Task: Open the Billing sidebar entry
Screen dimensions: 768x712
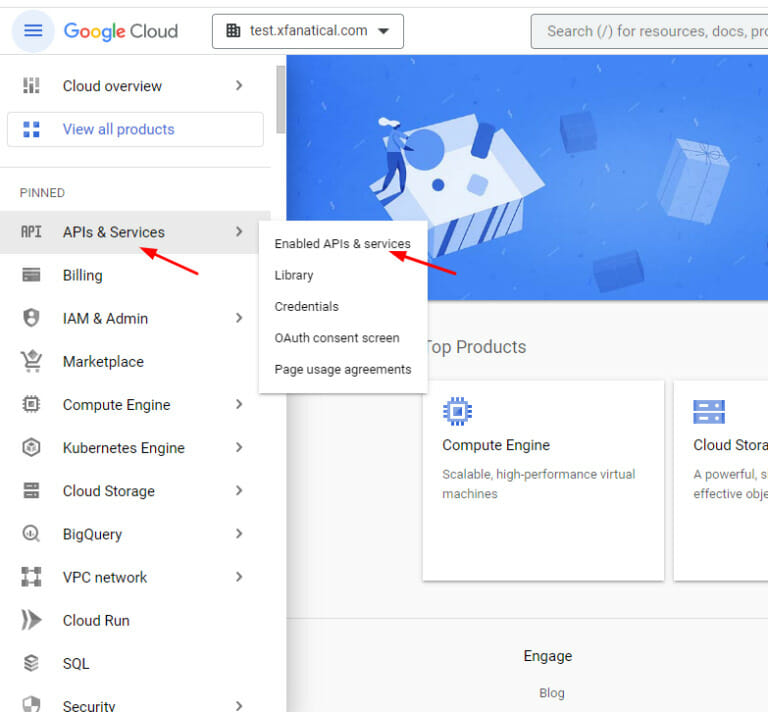Action: (135, 275)
